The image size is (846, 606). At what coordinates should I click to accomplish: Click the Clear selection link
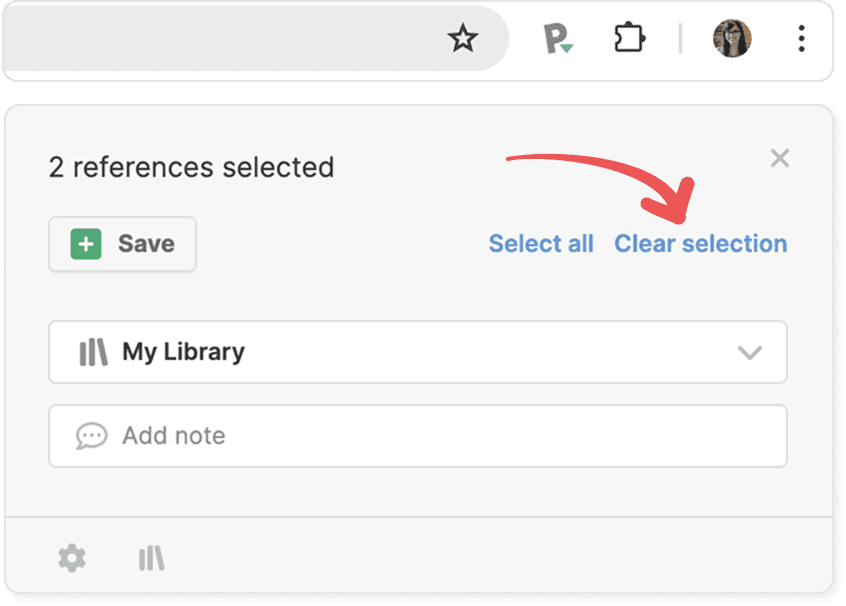click(x=700, y=244)
